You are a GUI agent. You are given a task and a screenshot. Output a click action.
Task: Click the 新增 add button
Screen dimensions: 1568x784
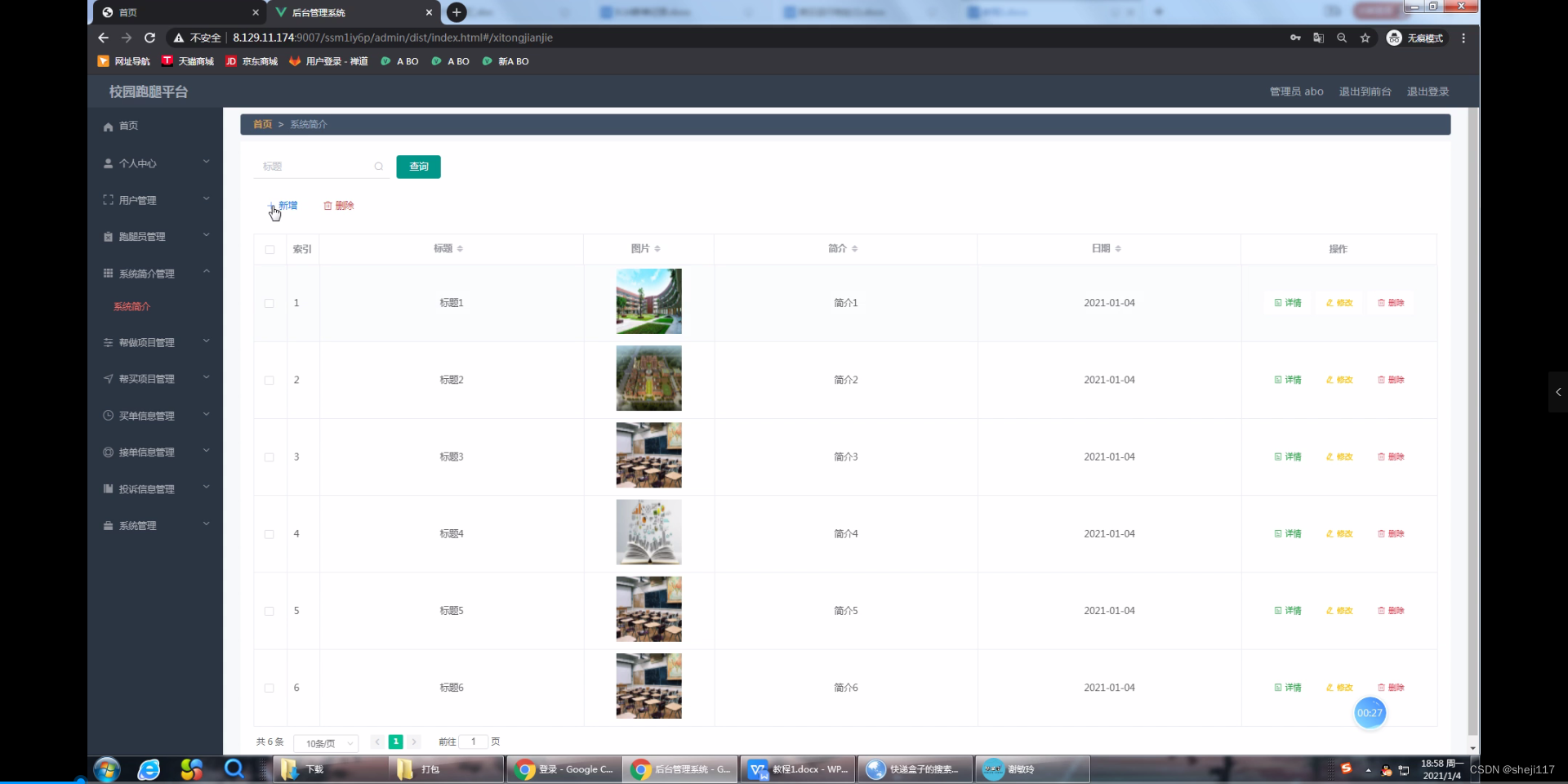click(283, 206)
